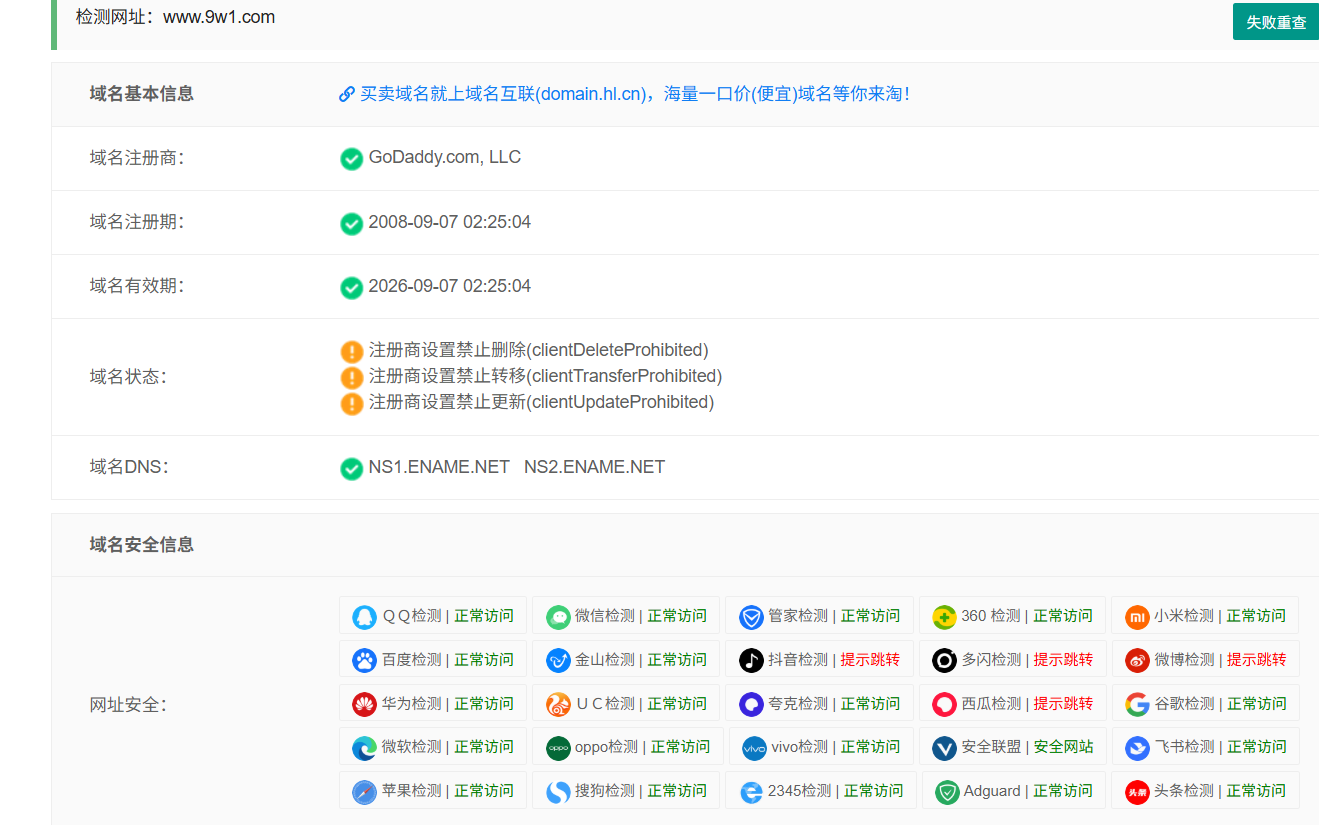Click the 华为检测 Huawei icon
The width and height of the screenshot is (1319, 825).
coord(363,703)
